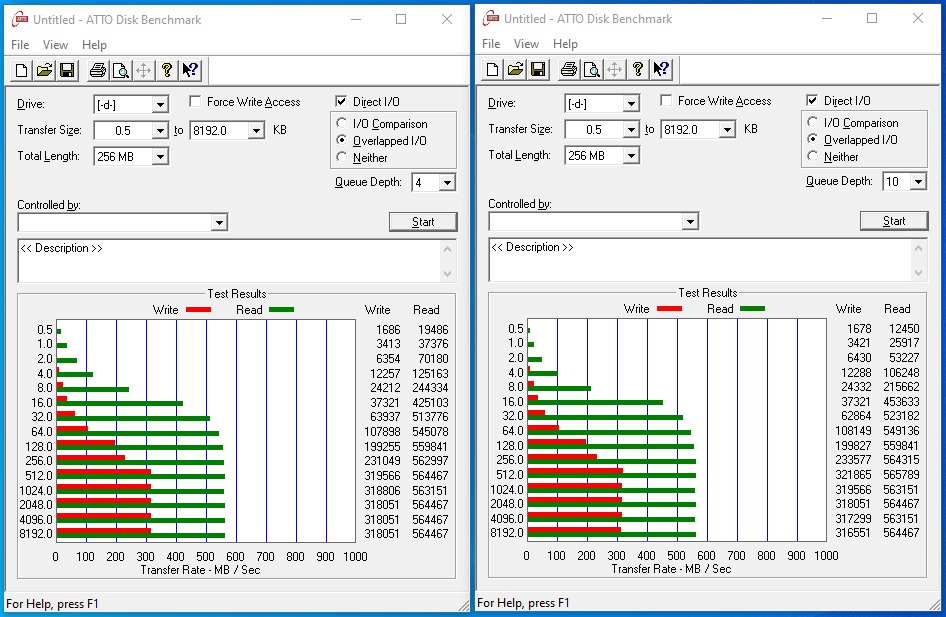Click Open folder icon in left window toolbar
This screenshot has height=617, width=946.
pos(44,71)
